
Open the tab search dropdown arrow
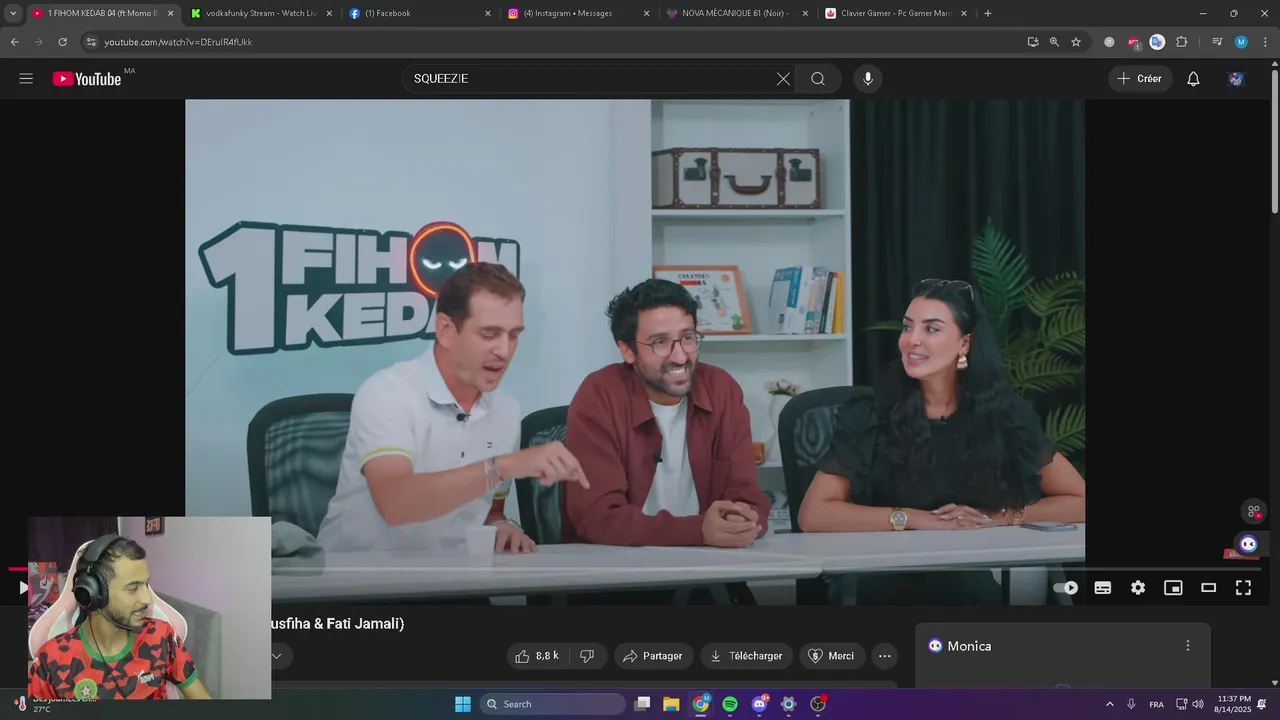point(13,13)
